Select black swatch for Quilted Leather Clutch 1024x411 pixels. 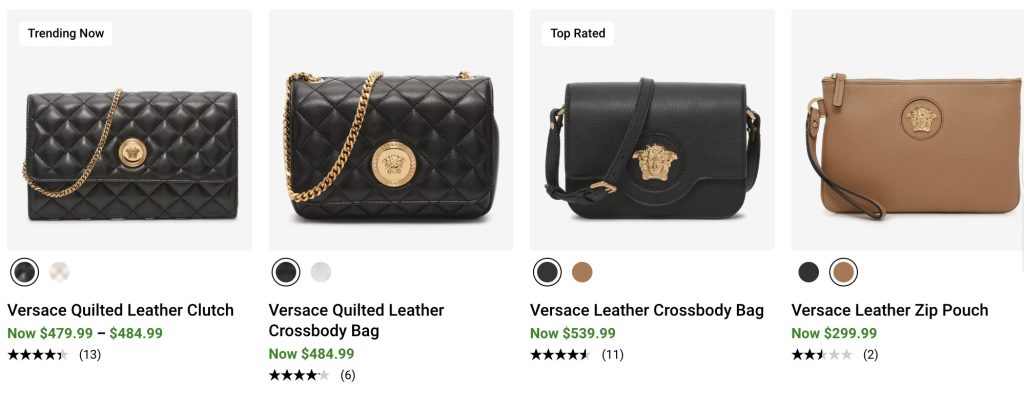tap(24, 271)
